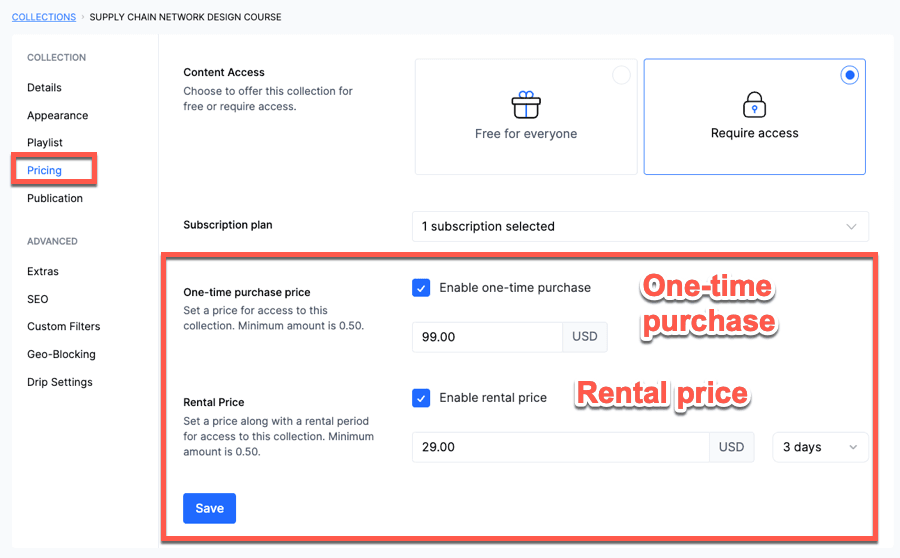
Task: Open the Subscription plan dropdown
Action: click(640, 227)
